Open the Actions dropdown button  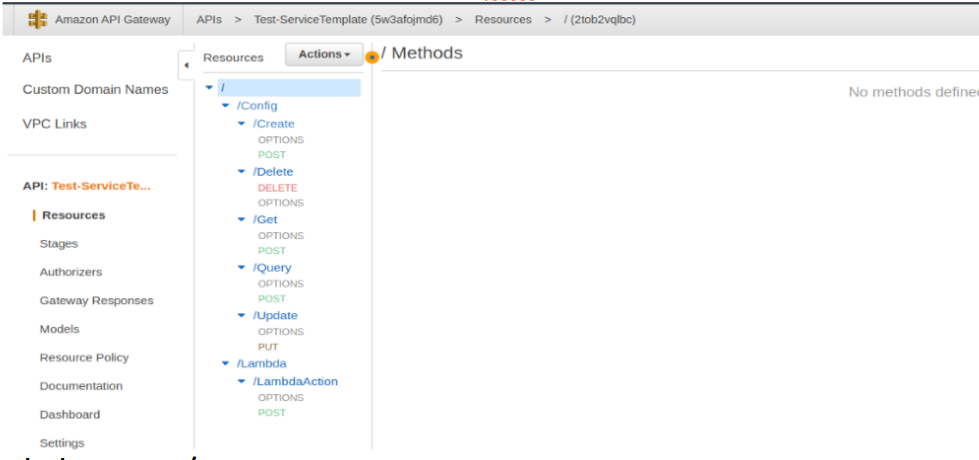coord(324,55)
